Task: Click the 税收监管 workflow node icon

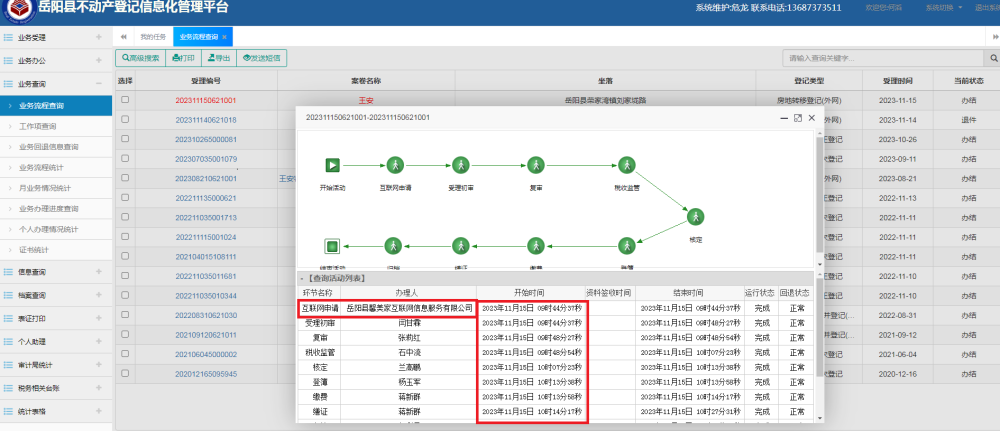Action: pos(626,165)
